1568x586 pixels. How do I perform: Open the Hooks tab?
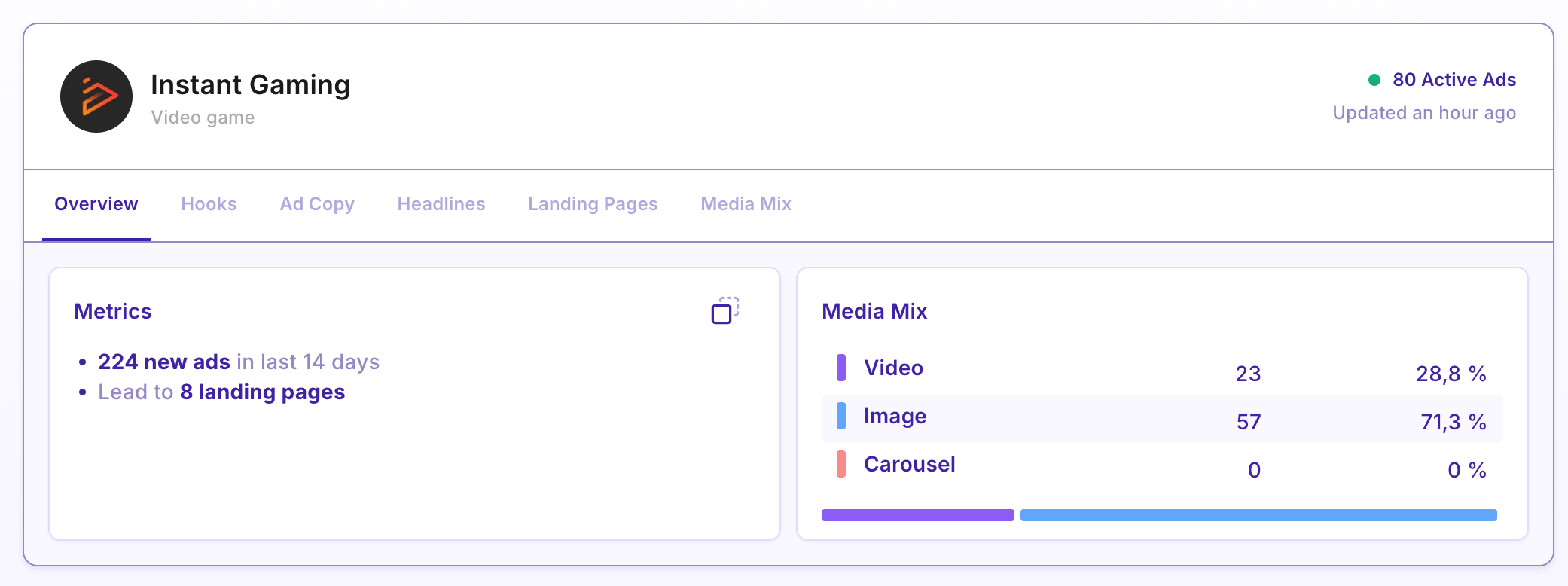click(x=209, y=204)
